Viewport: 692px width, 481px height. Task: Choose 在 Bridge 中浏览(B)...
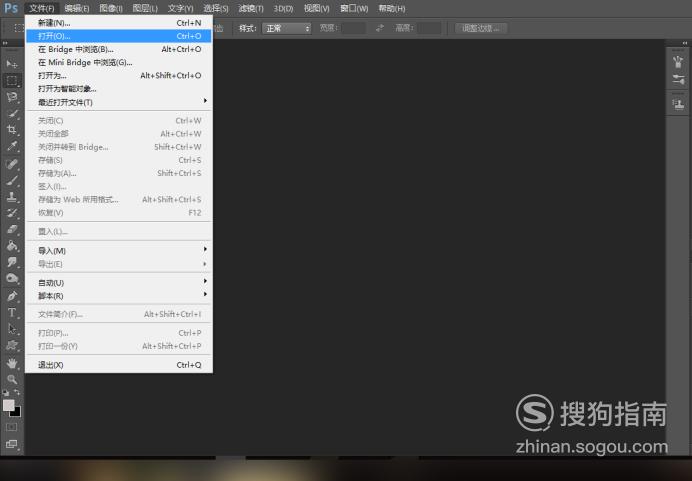pos(119,49)
